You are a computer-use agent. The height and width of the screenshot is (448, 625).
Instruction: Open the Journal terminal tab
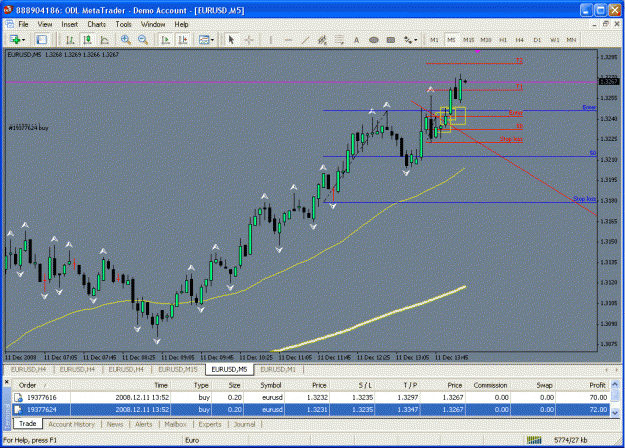(x=244, y=424)
